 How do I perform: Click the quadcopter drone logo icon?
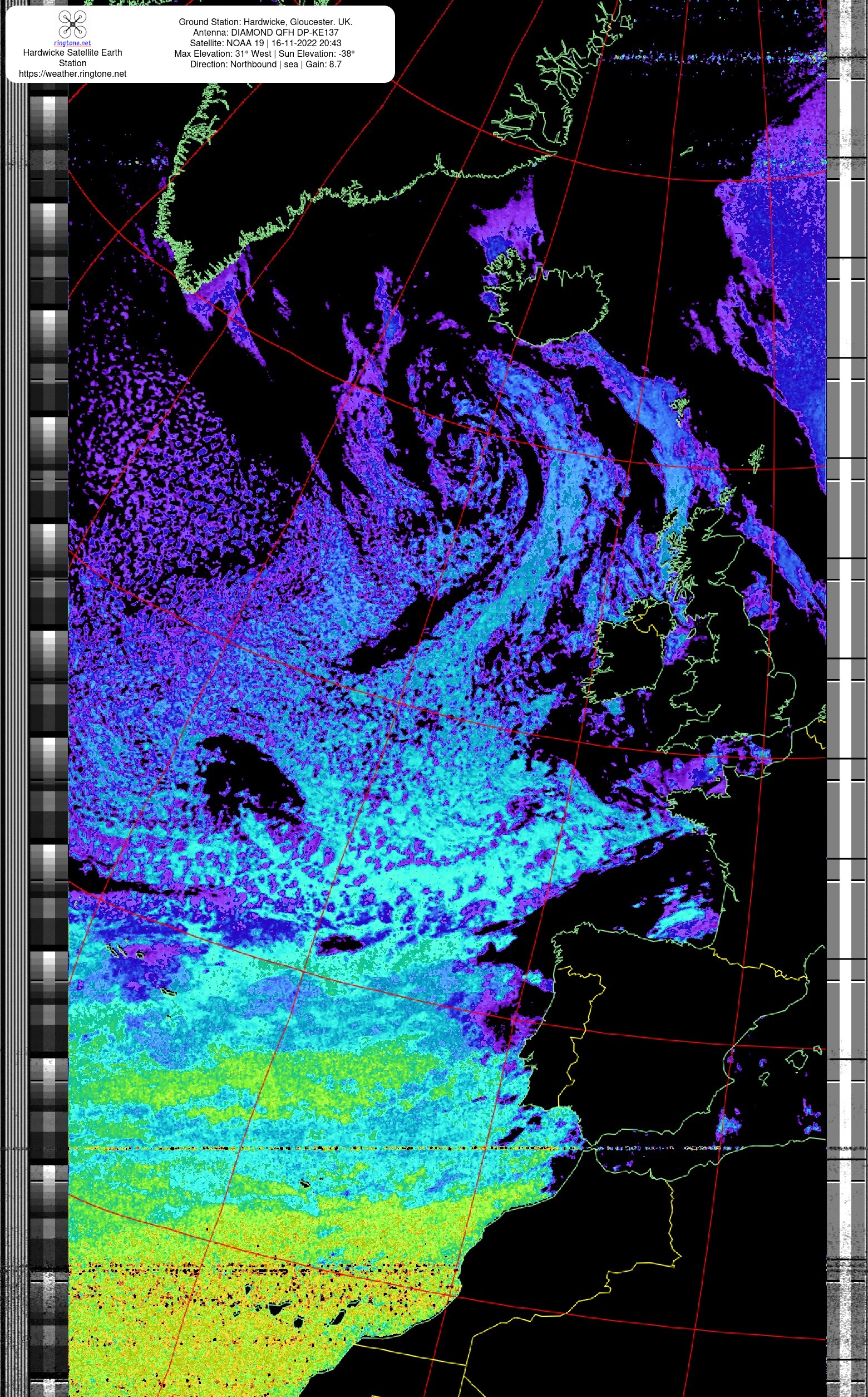point(72,24)
